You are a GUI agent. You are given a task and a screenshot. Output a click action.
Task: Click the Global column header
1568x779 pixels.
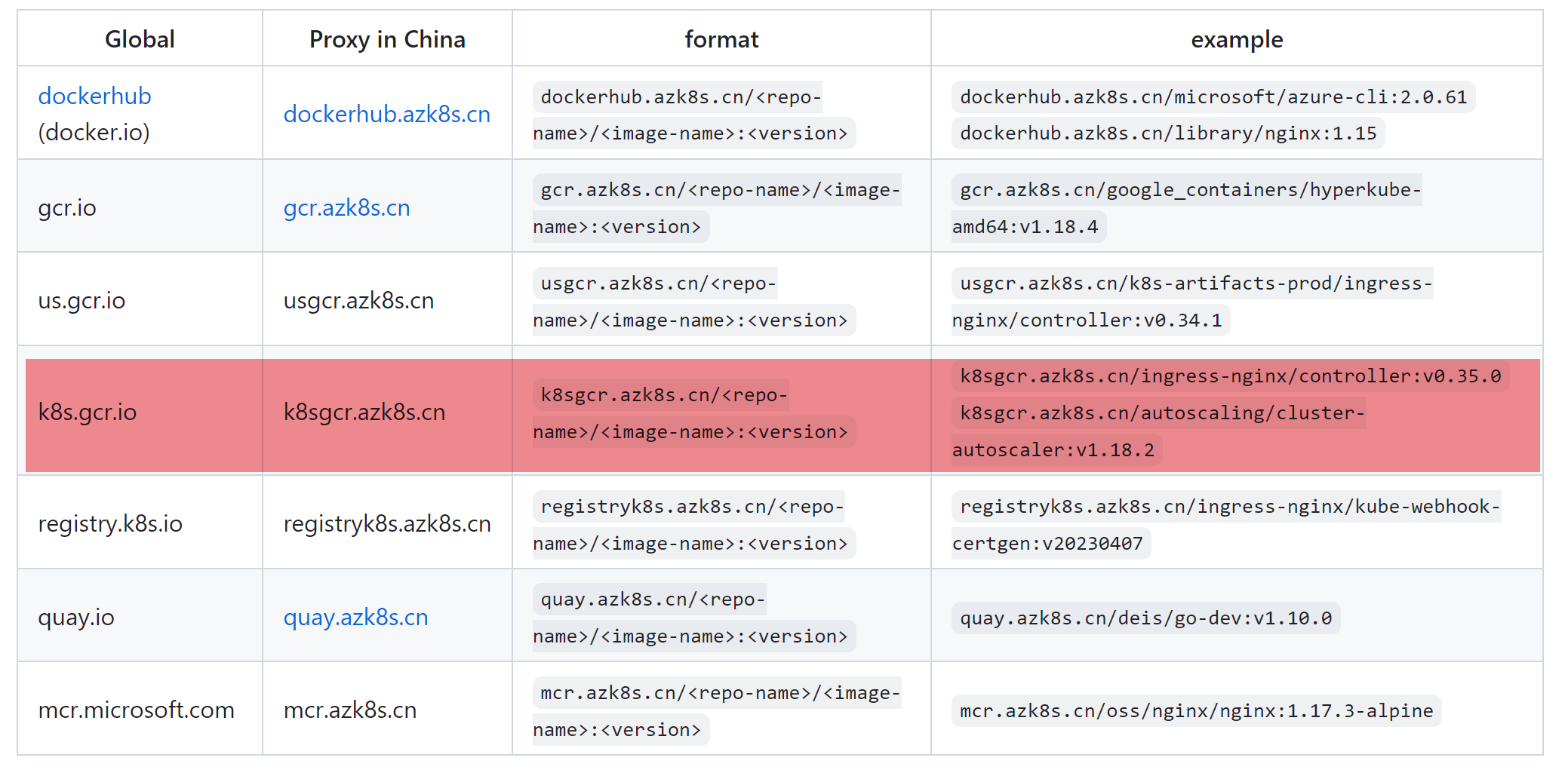tap(140, 39)
